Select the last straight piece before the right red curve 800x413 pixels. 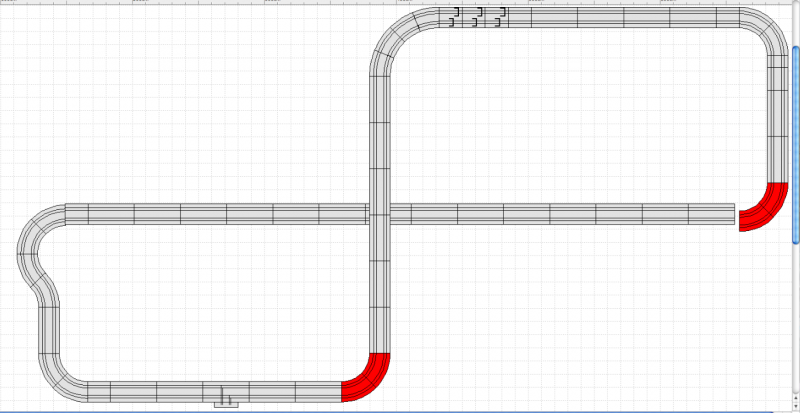[x=712, y=213]
